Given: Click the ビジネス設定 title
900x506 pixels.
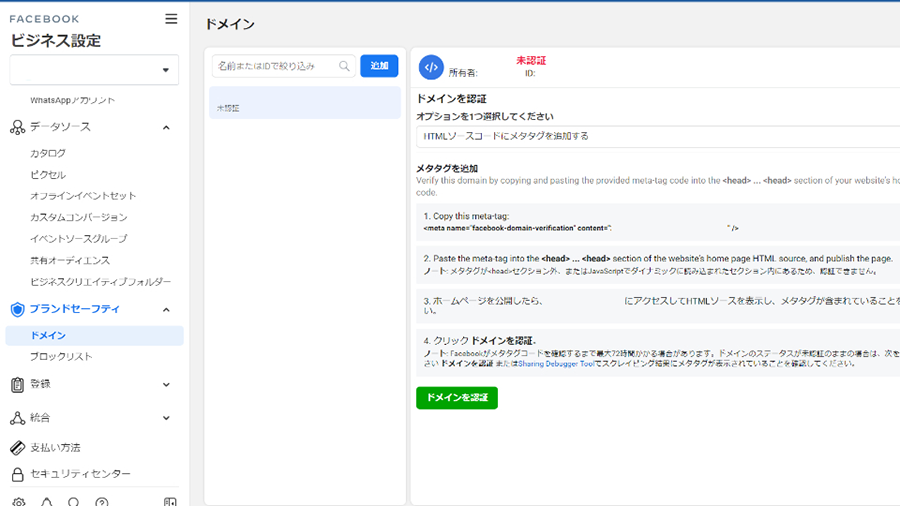Looking at the screenshot, I should 56,41.
